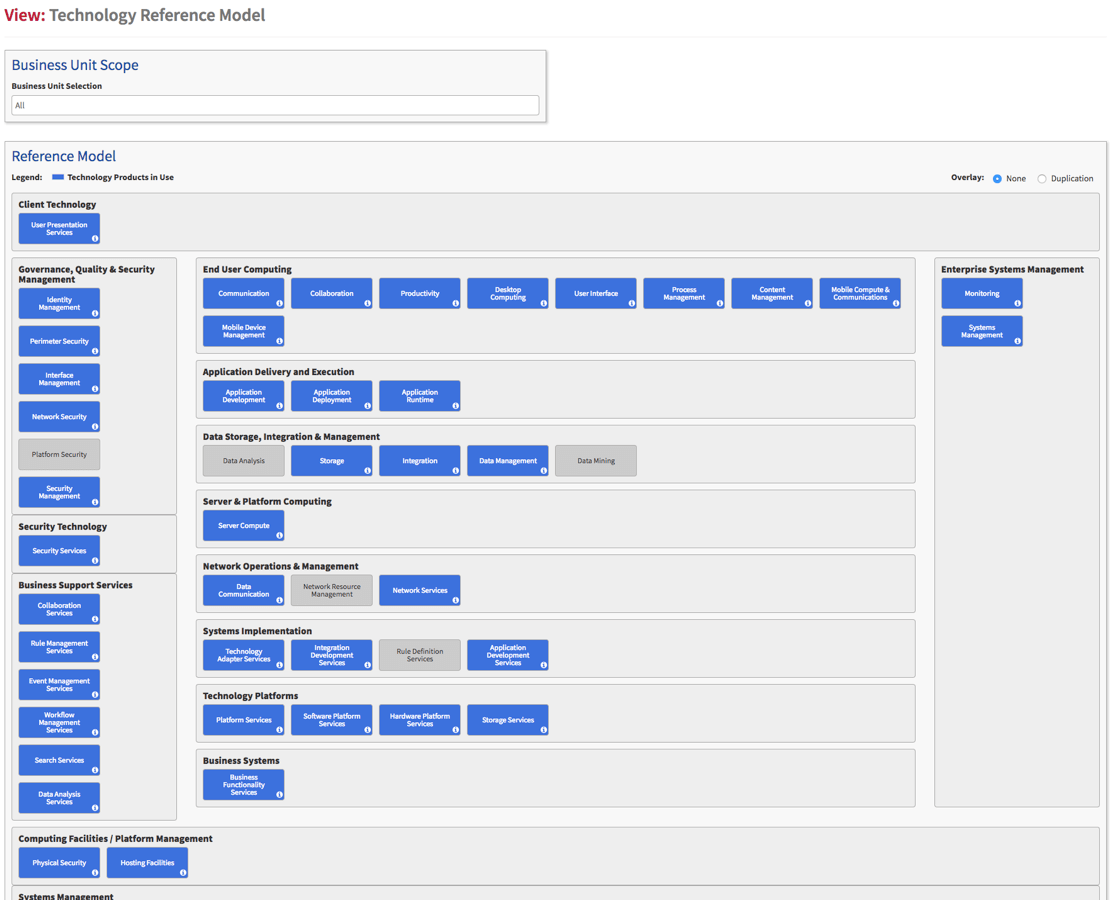
Task: Click the Platform Security grey tile
Action: click(x=59, y=454)
